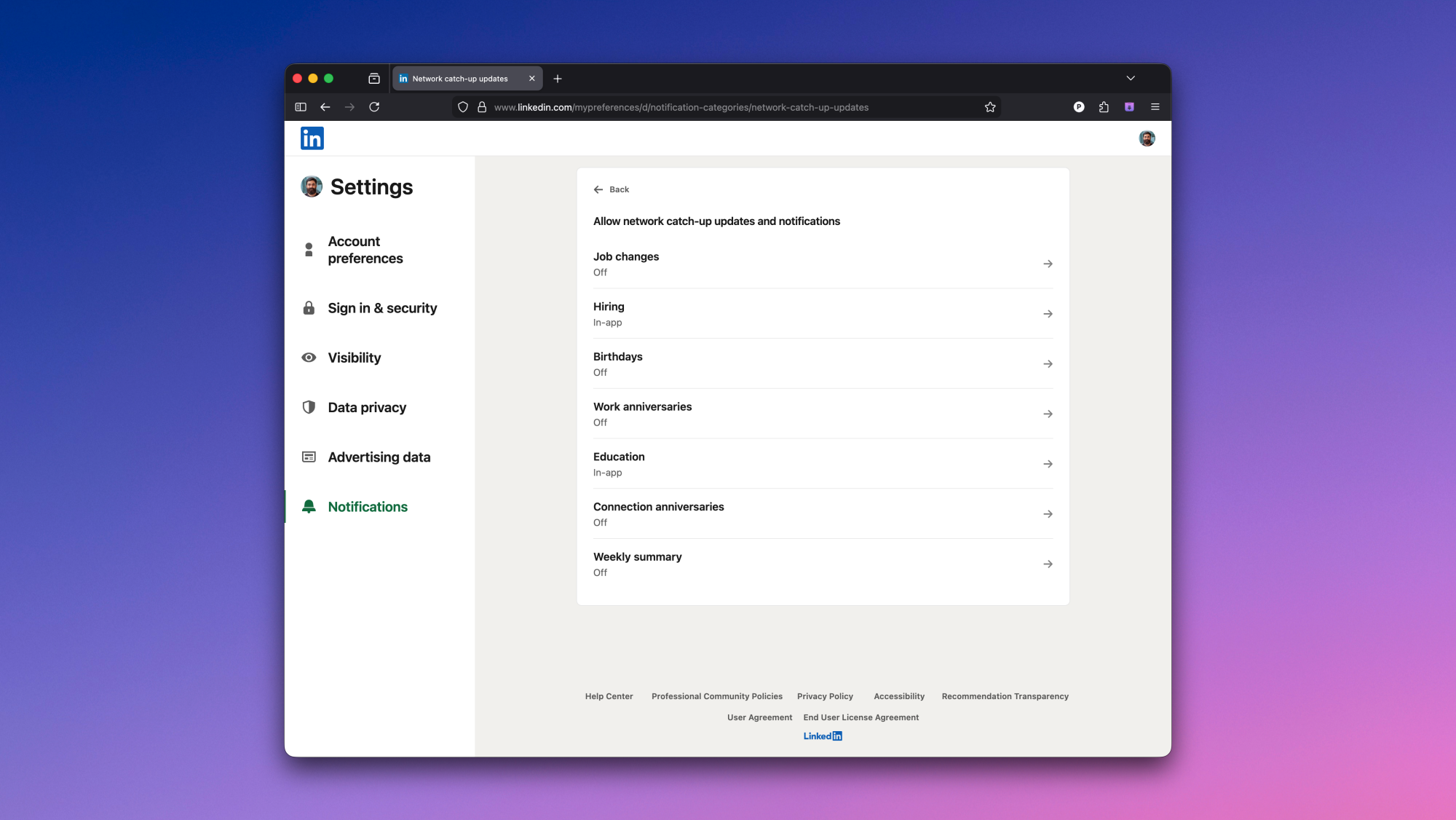Screen dimensions: 1456x820
Task: Click the Back link
Action: coord(612,189)
